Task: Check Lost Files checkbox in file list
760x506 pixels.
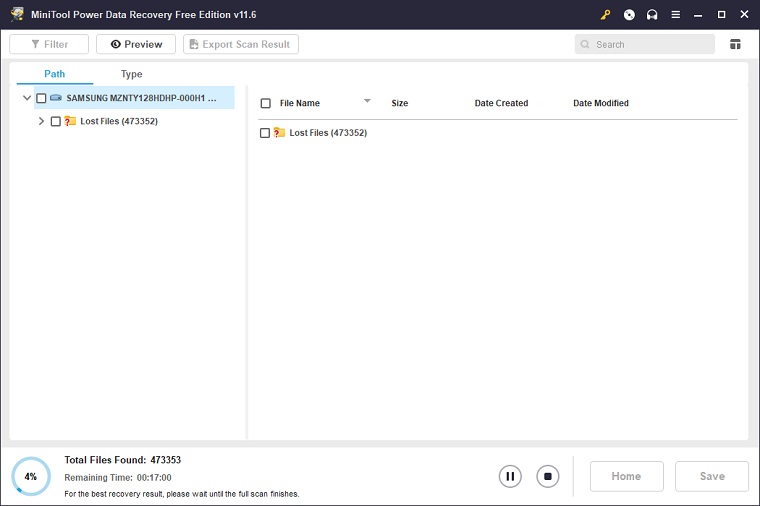Action: (x=265, y=133)
